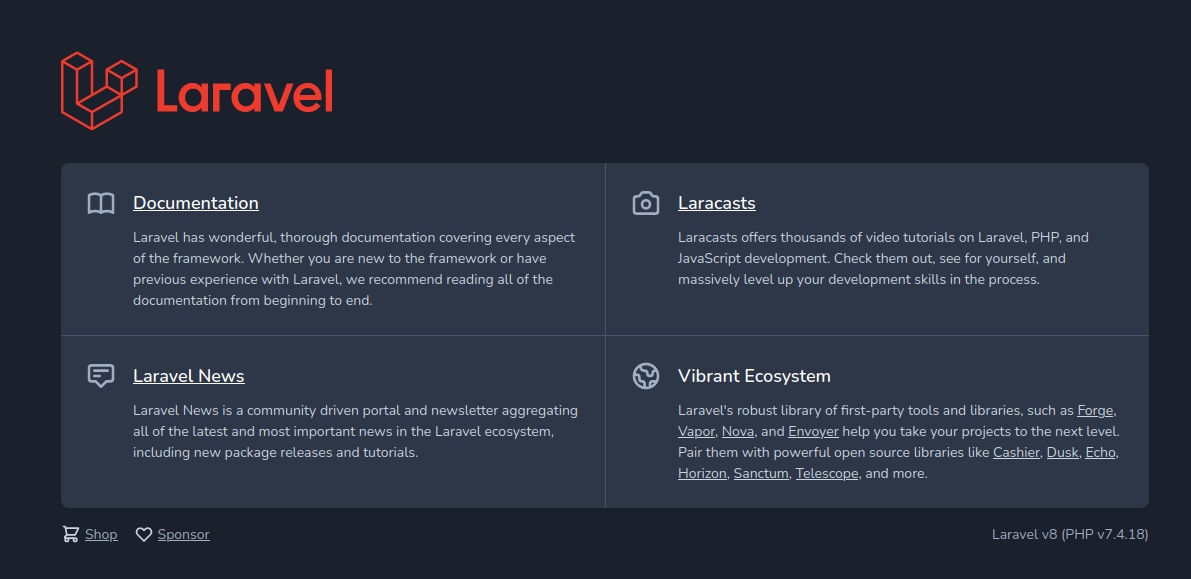
Task: Follow the Vapor link
Action: (696, 432)
